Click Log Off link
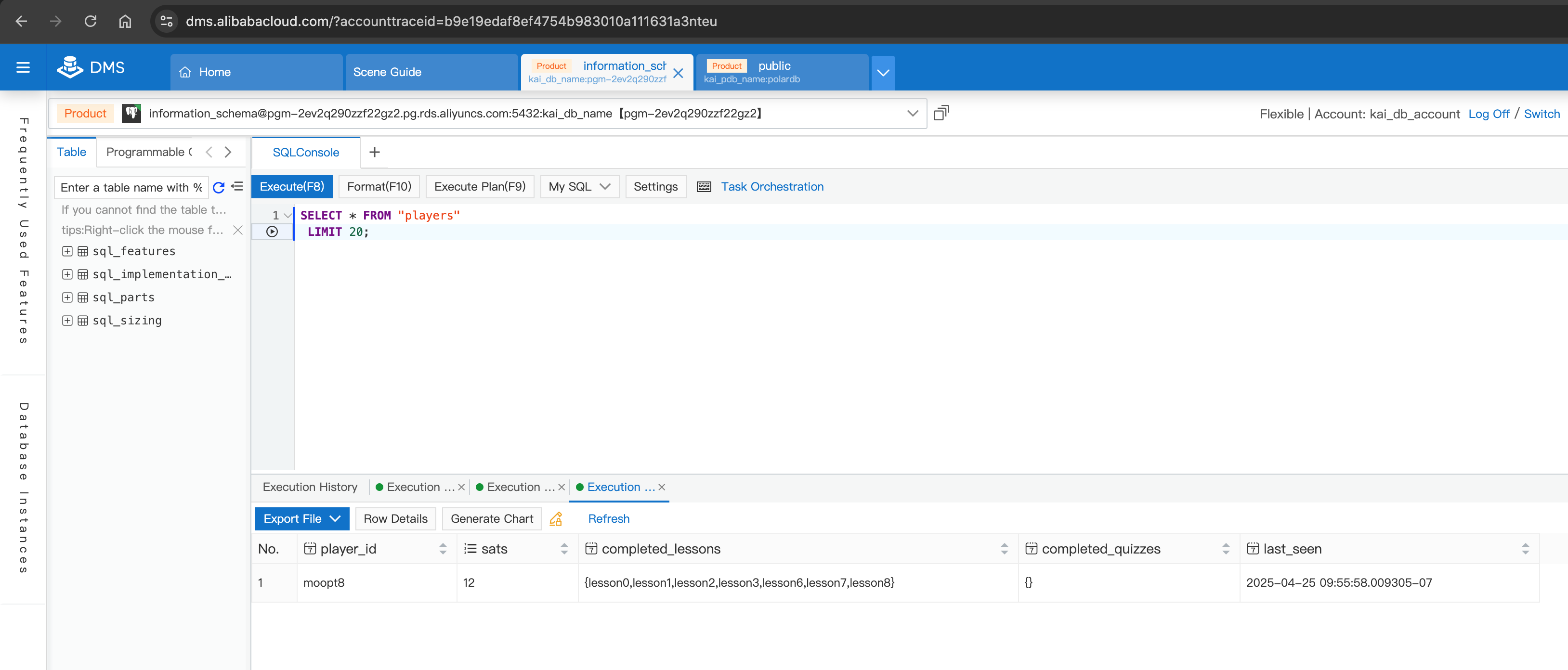 tap(1488, 114)
